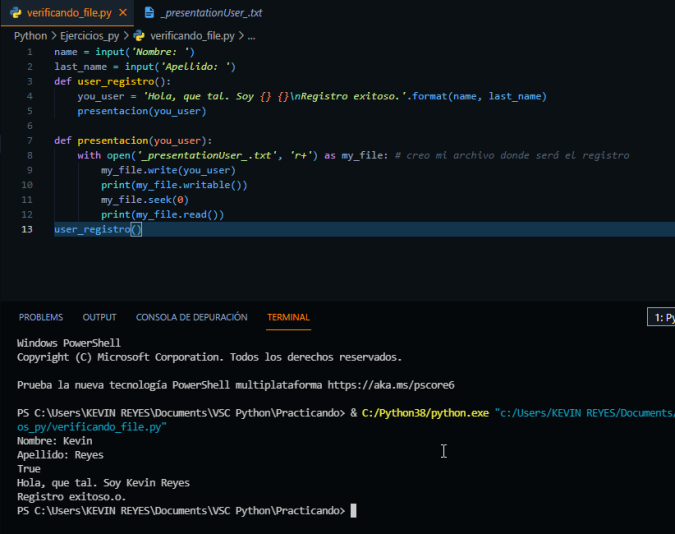This screenshot has height=534, width=675.
Task: Select the TERMINAL panel tab
Action: pos(288,317)
